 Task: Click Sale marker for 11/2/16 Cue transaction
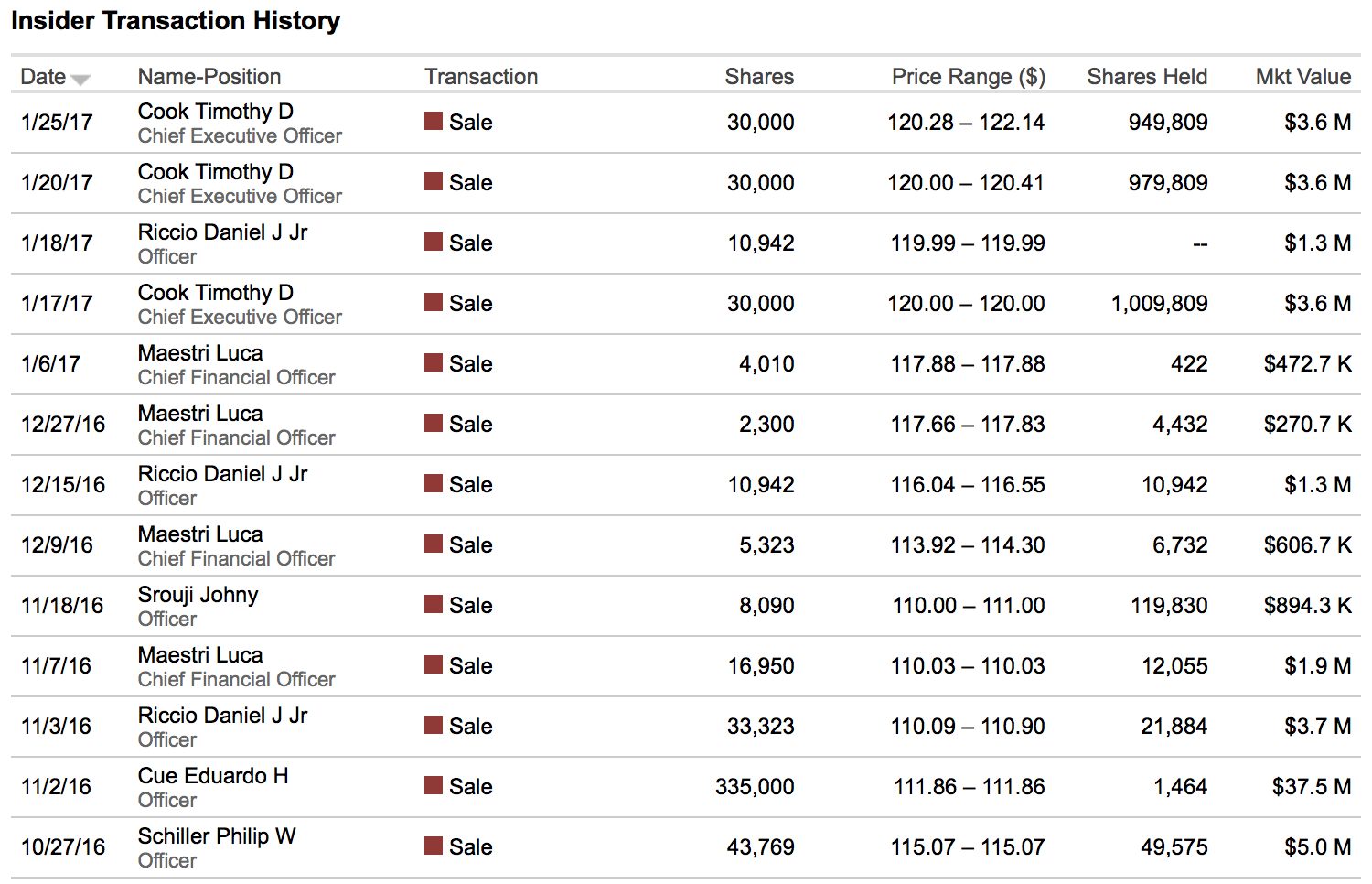tap(434, 785)
